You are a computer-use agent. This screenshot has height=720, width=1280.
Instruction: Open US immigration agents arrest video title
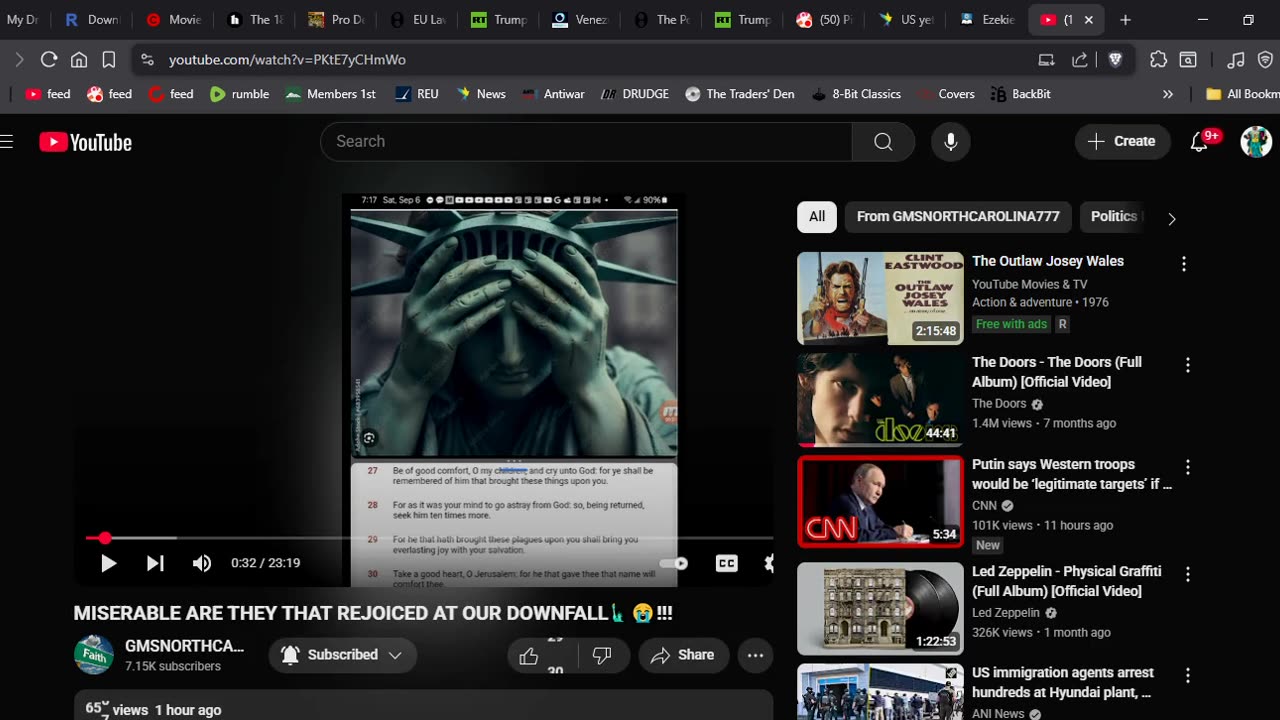tap(1063, 683)
